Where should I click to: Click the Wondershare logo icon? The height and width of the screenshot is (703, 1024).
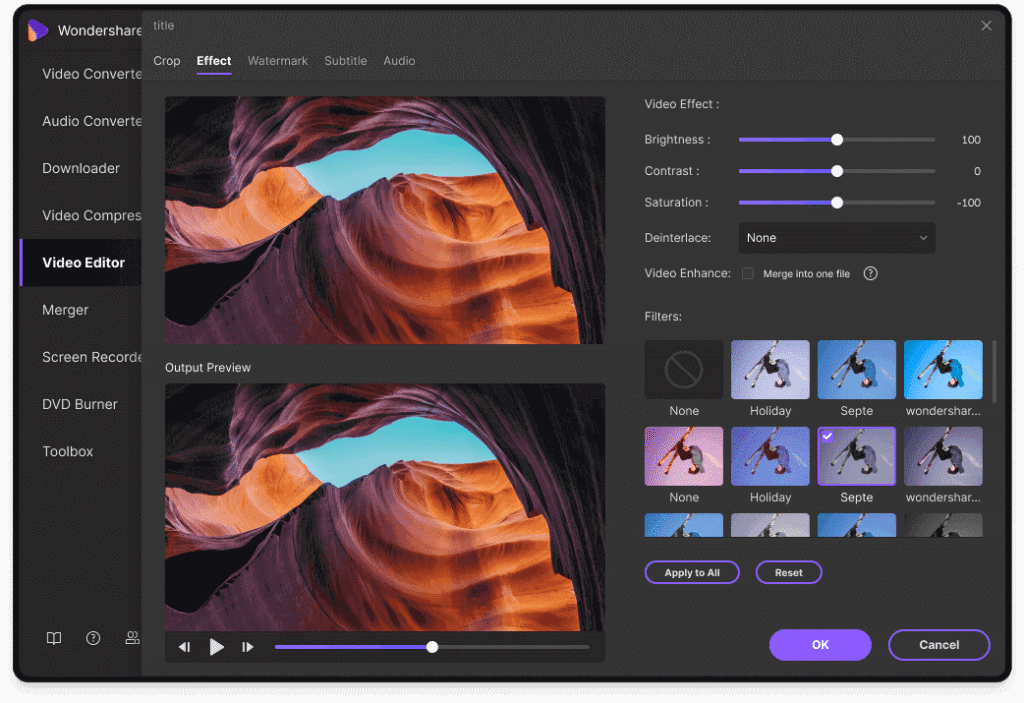38,30
